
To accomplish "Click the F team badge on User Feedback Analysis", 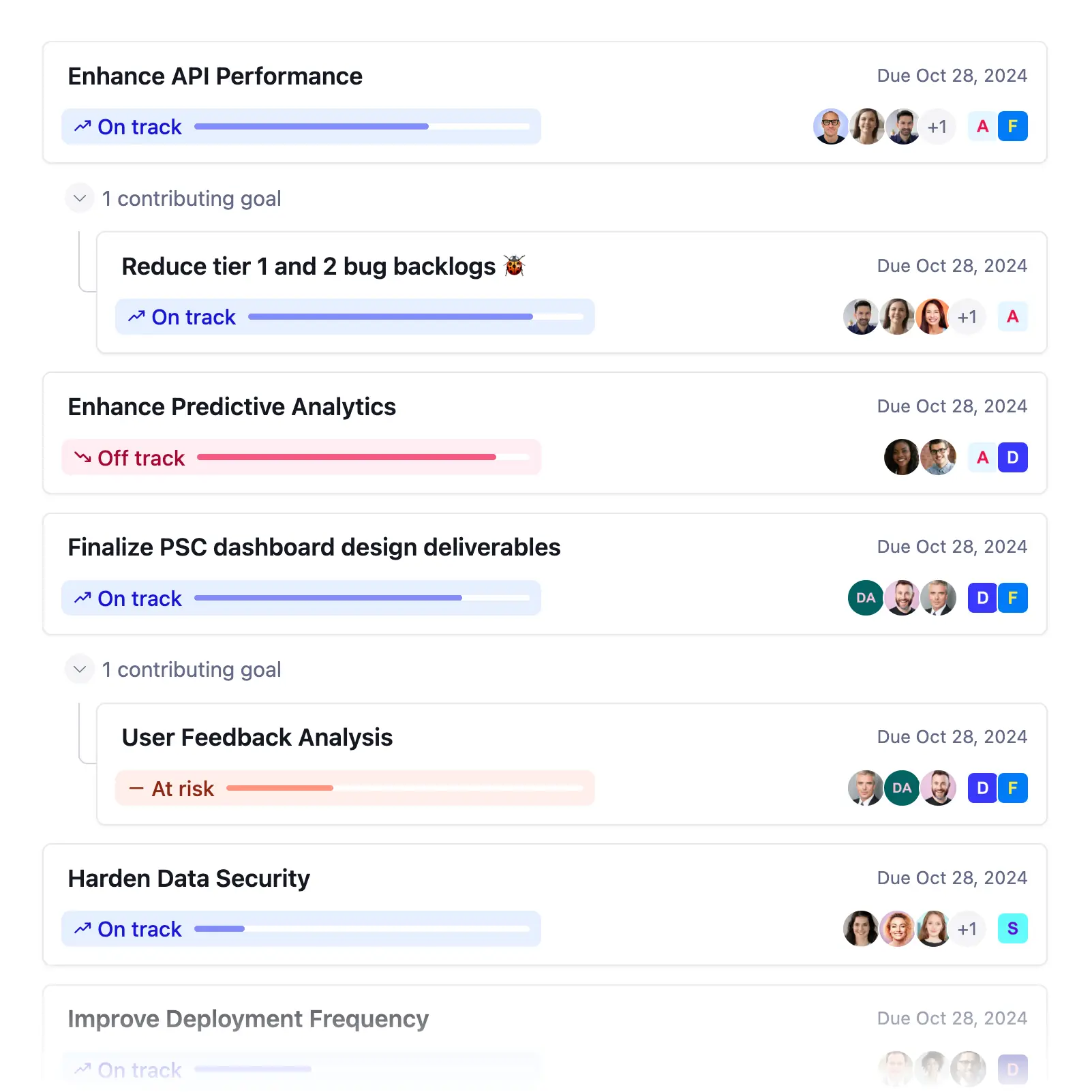I will coord(1012,789).
